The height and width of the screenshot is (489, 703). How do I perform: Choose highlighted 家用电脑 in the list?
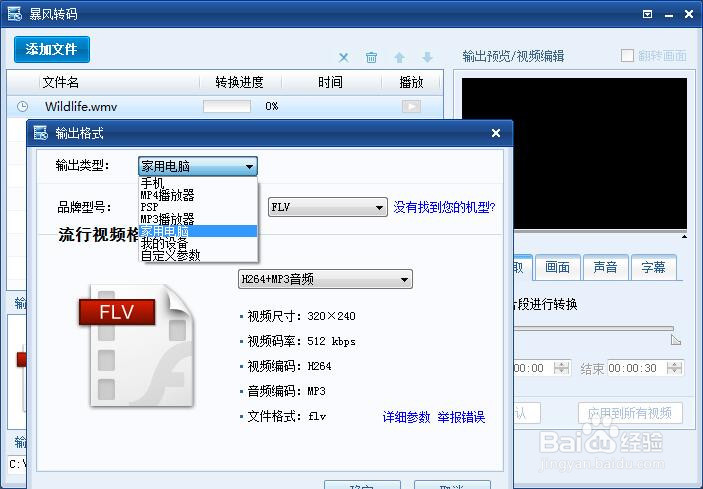(198, 231)
